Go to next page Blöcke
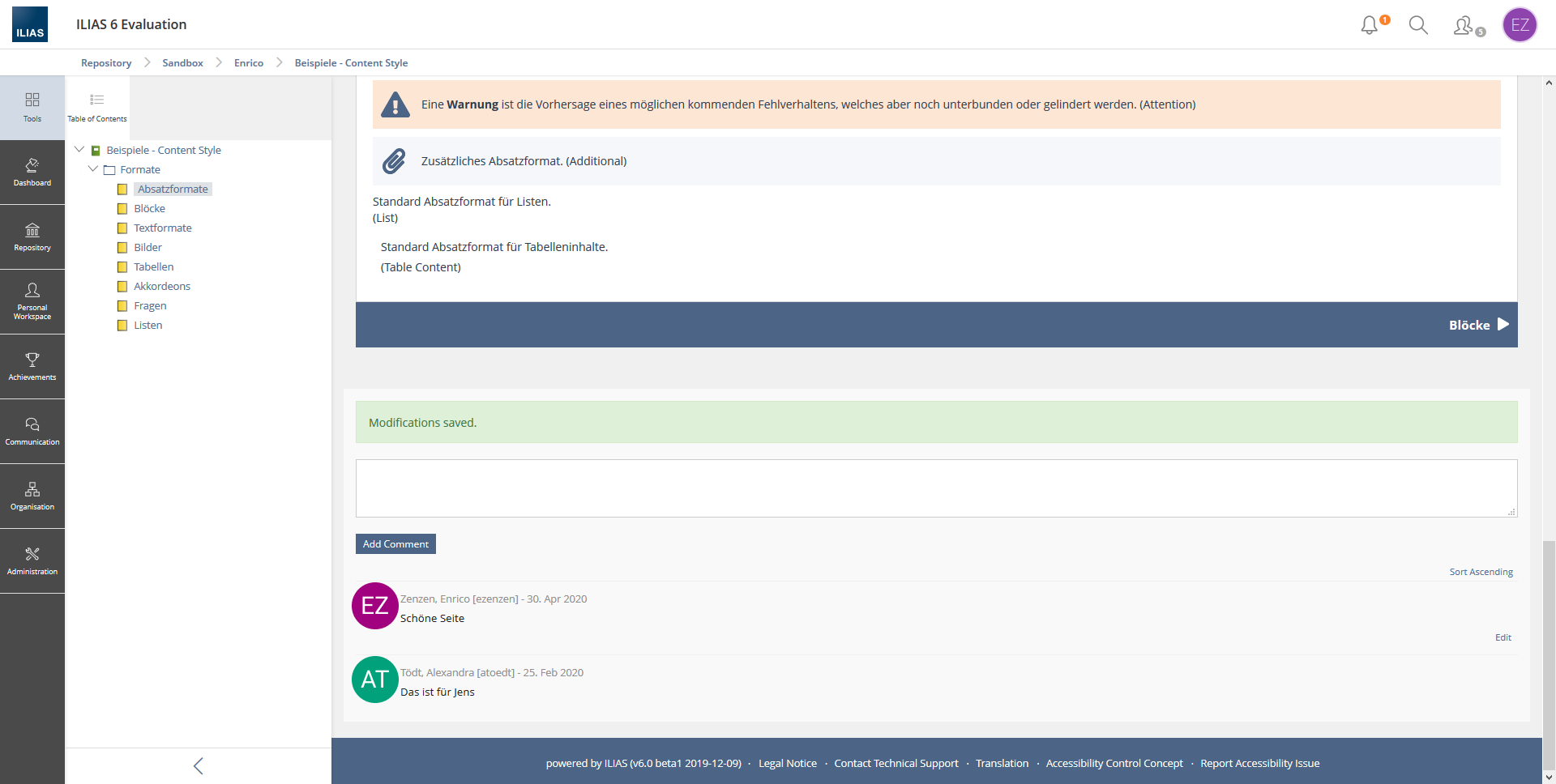Screen dimensions: 1556x784 [x=1478, y=325]
